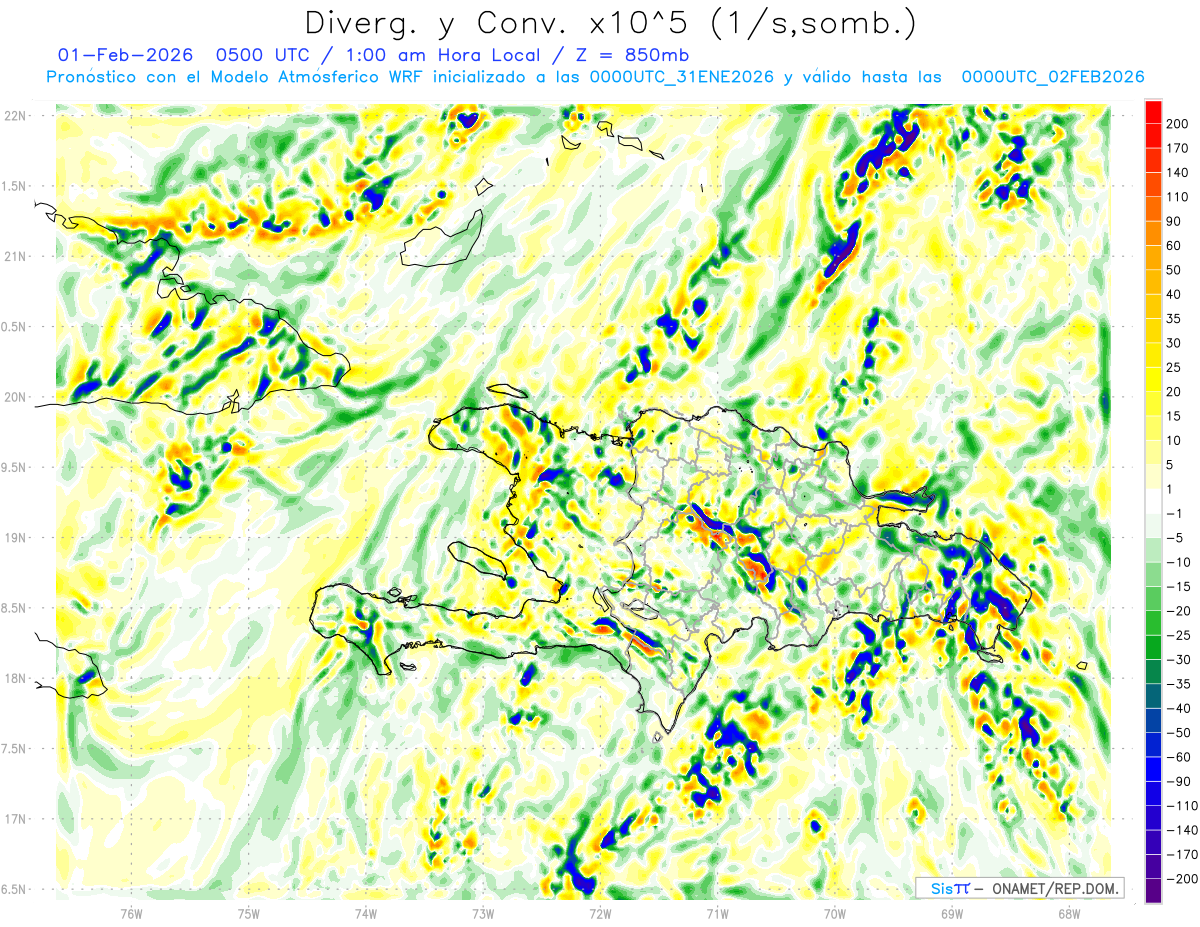This screenshot has height=927, width=1200.
Task: Click the '-5' color bar label
Action: (x=1175, y=538)
